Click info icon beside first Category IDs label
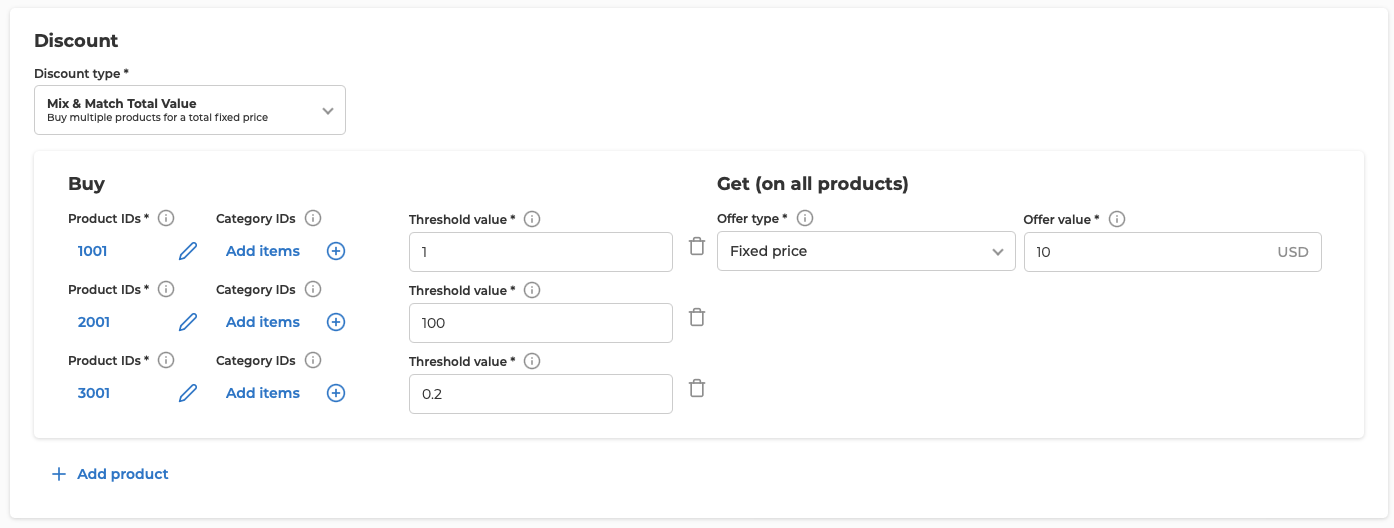Image resolution: width=1394 pixels, height=528 pixels. [x=313, y=218]
